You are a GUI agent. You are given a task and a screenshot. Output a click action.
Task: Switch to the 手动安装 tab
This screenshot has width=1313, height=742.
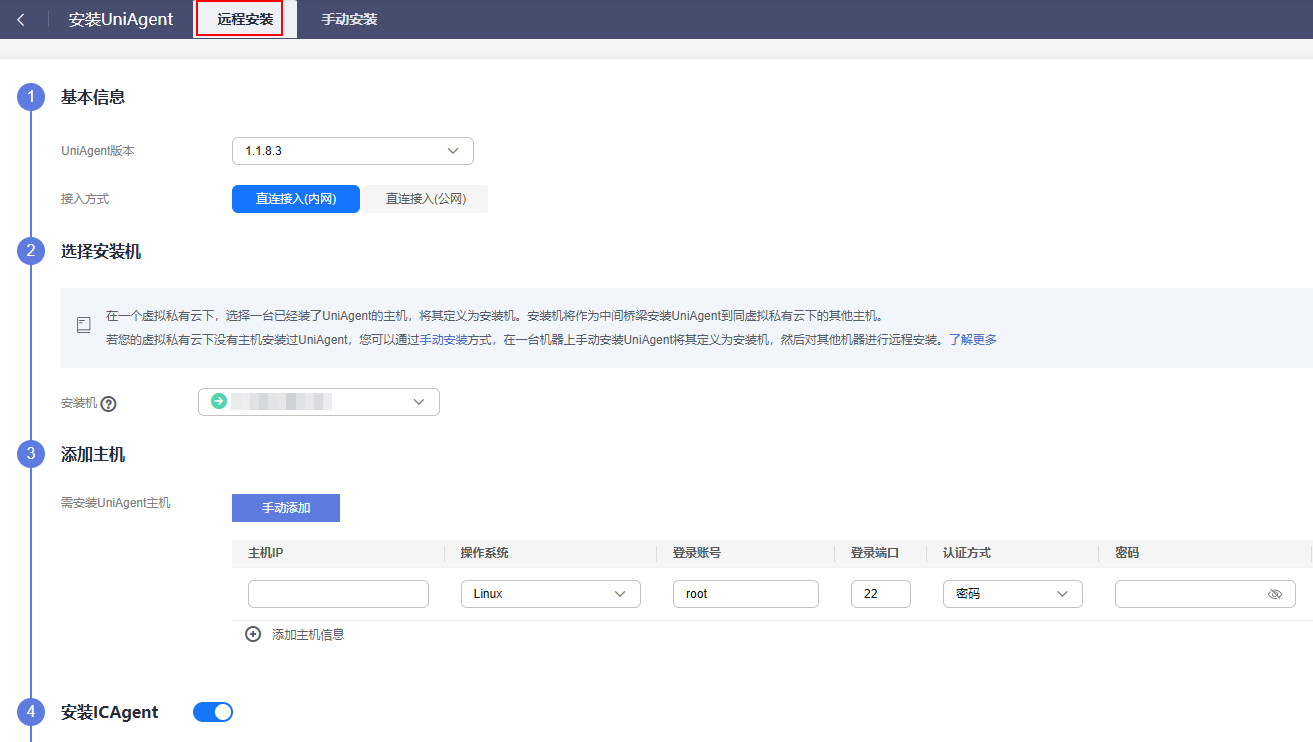pyautogui.click(x=349, y=19)
